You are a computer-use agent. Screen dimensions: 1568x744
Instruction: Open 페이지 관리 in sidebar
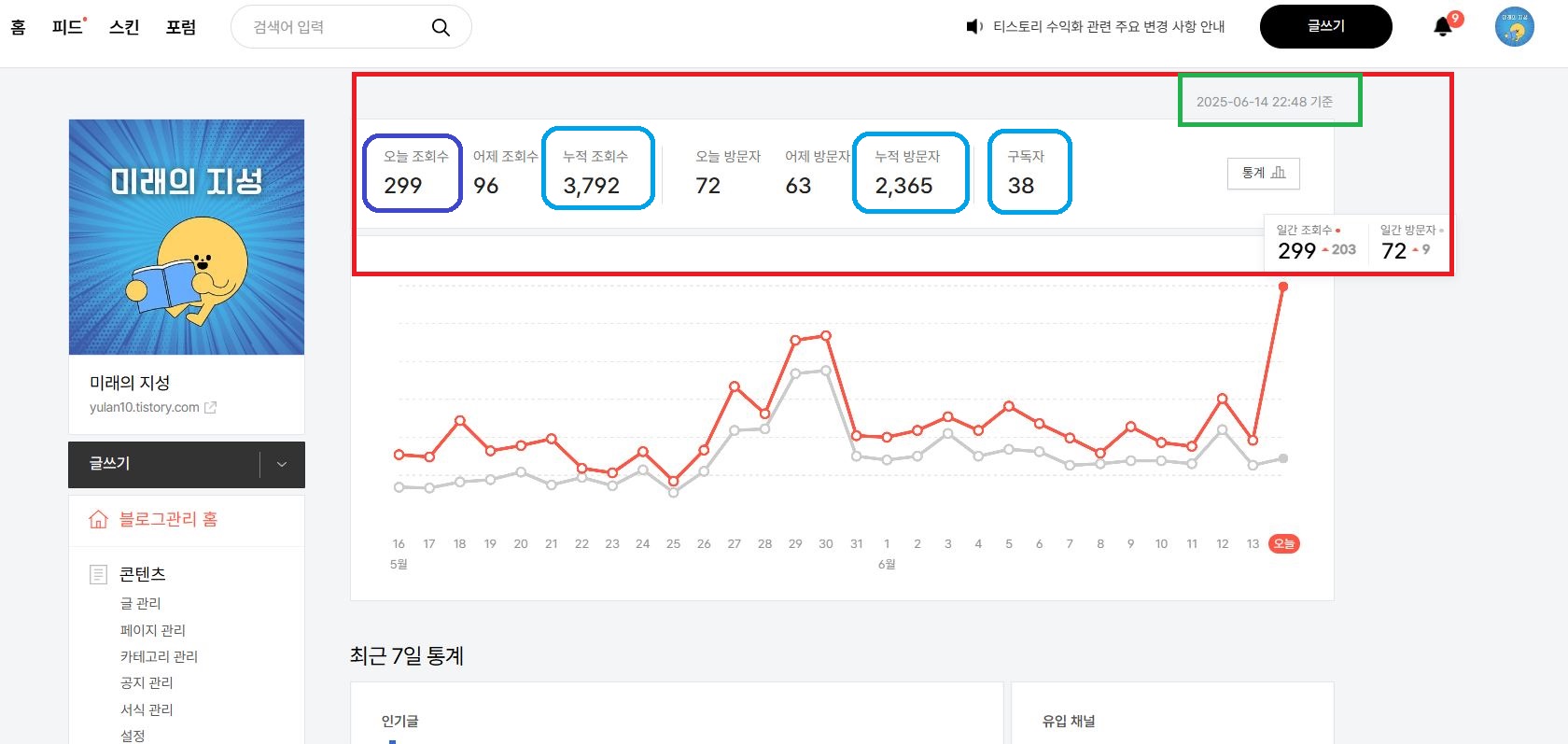click(x=153, y=630)
